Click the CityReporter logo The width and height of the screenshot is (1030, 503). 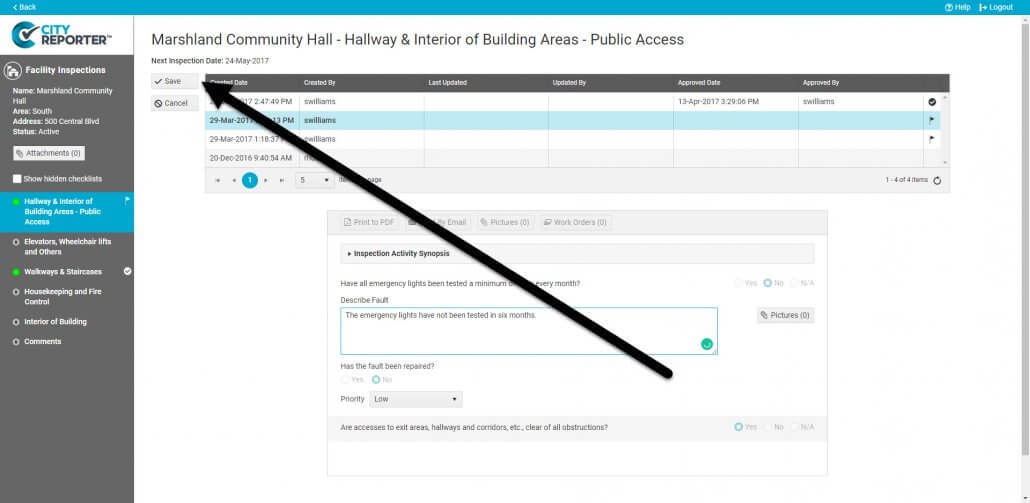pos(62,37)
